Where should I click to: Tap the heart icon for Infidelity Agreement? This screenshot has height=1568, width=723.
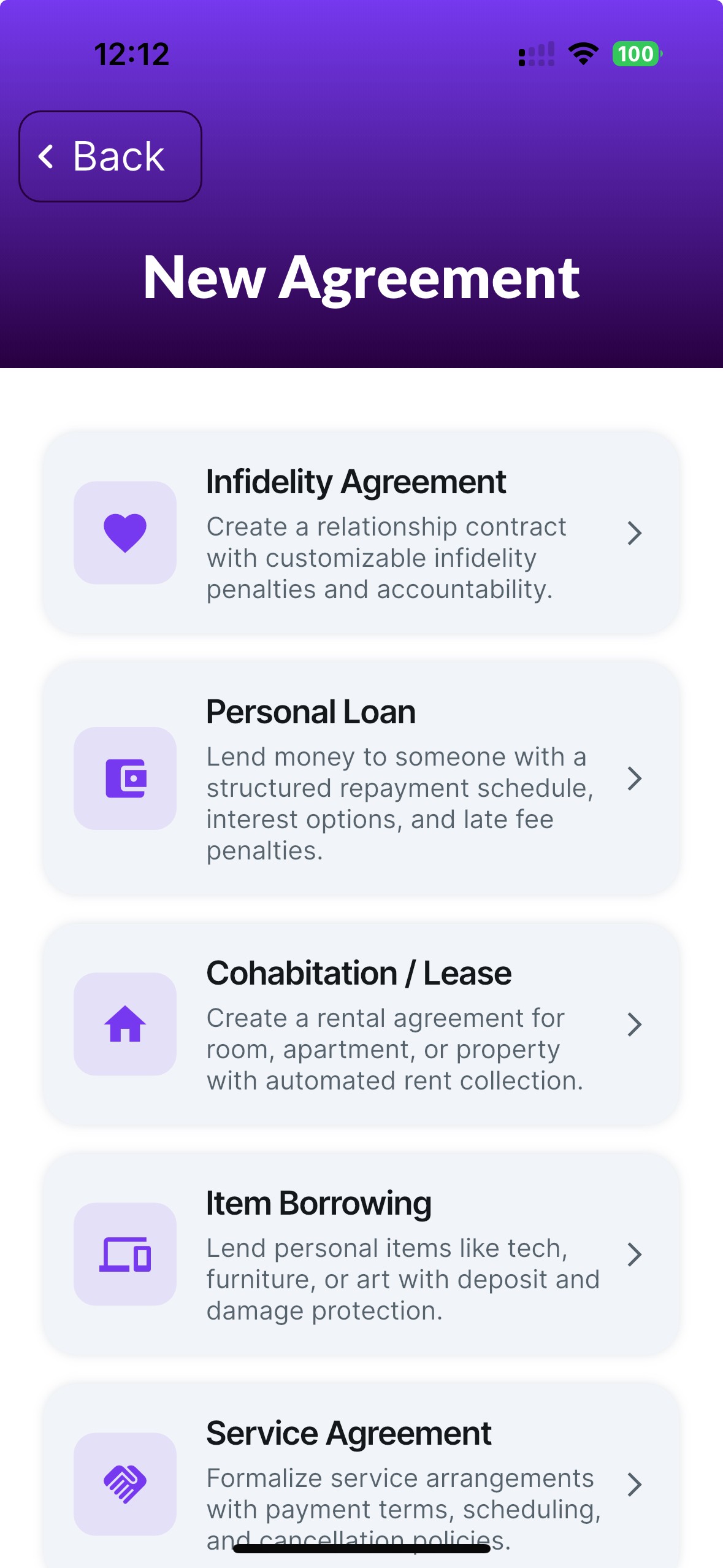(125, 532)
